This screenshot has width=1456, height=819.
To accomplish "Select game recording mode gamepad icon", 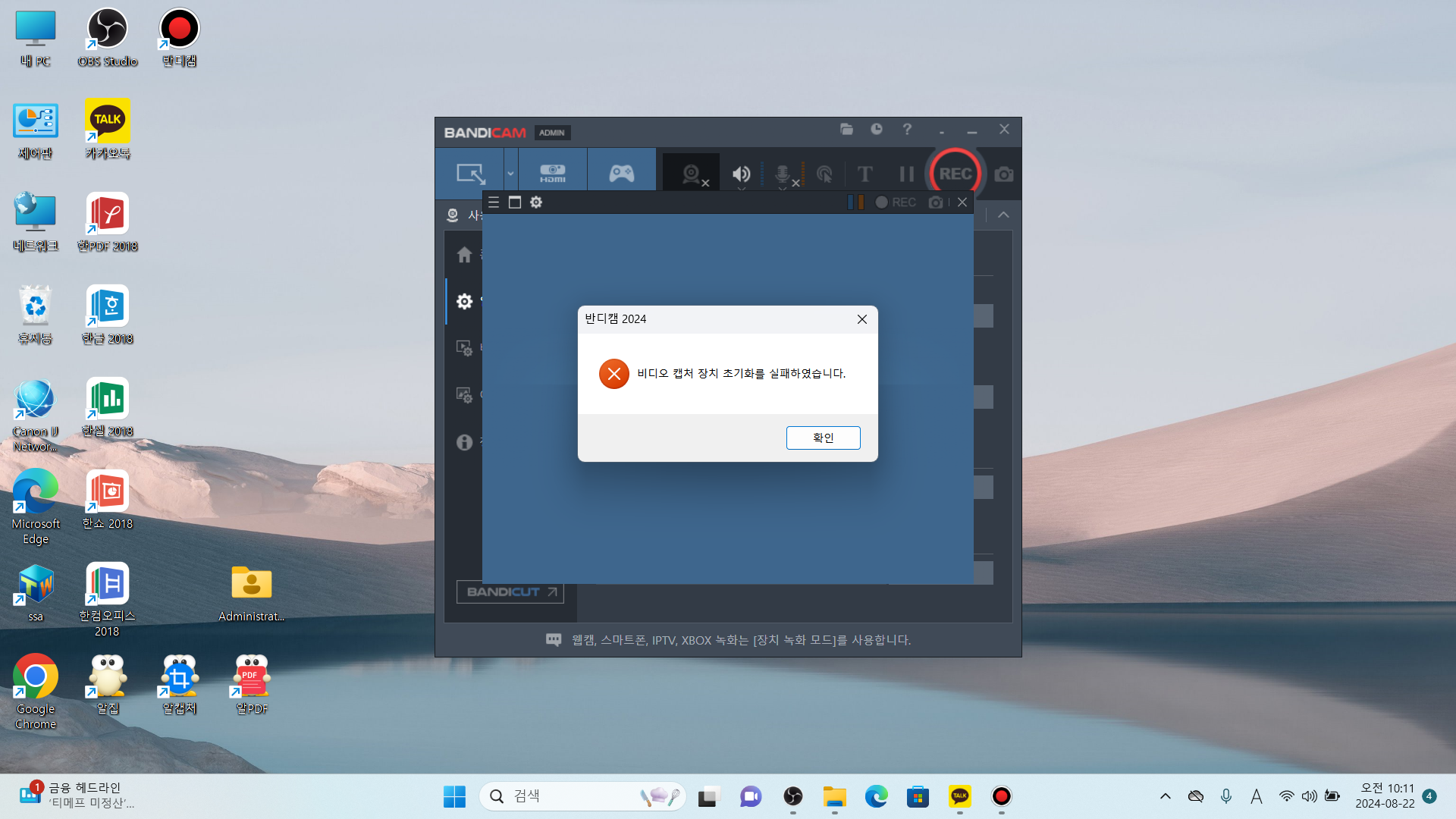I will pyautogui.click(x=622, y=174).
